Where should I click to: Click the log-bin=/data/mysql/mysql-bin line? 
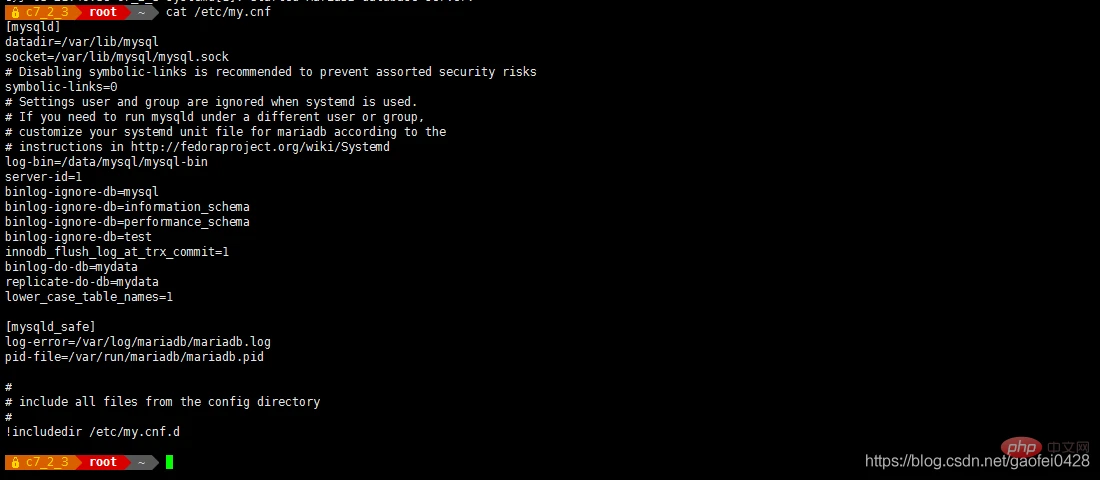(x=106, y=162)
